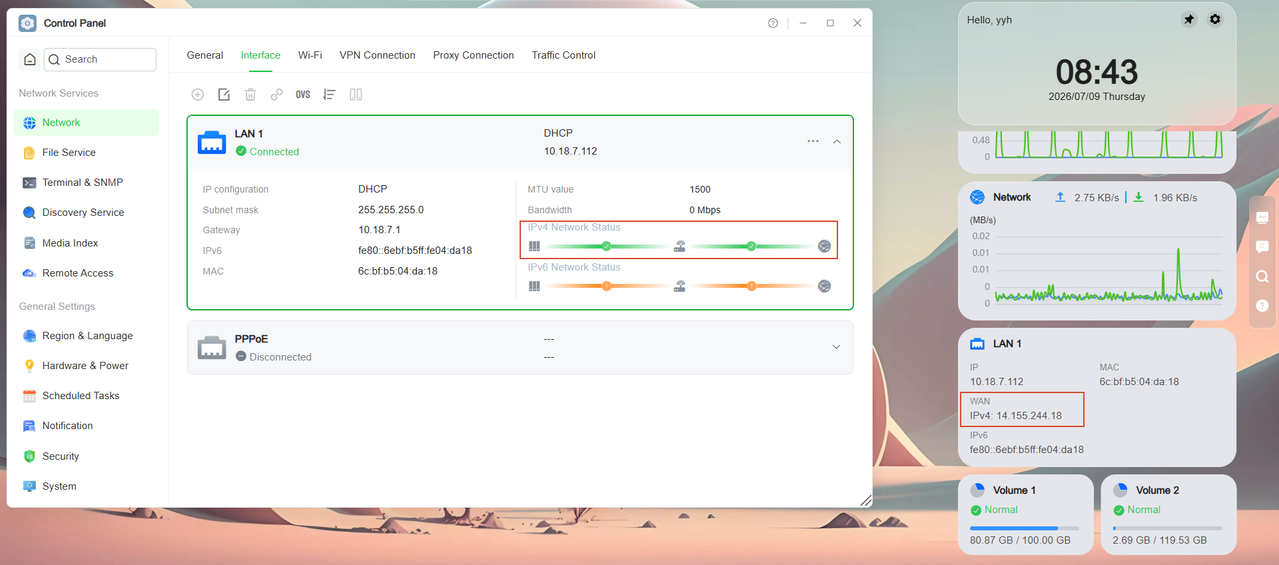Open widget settings gear icon

tap(1215, 19)
